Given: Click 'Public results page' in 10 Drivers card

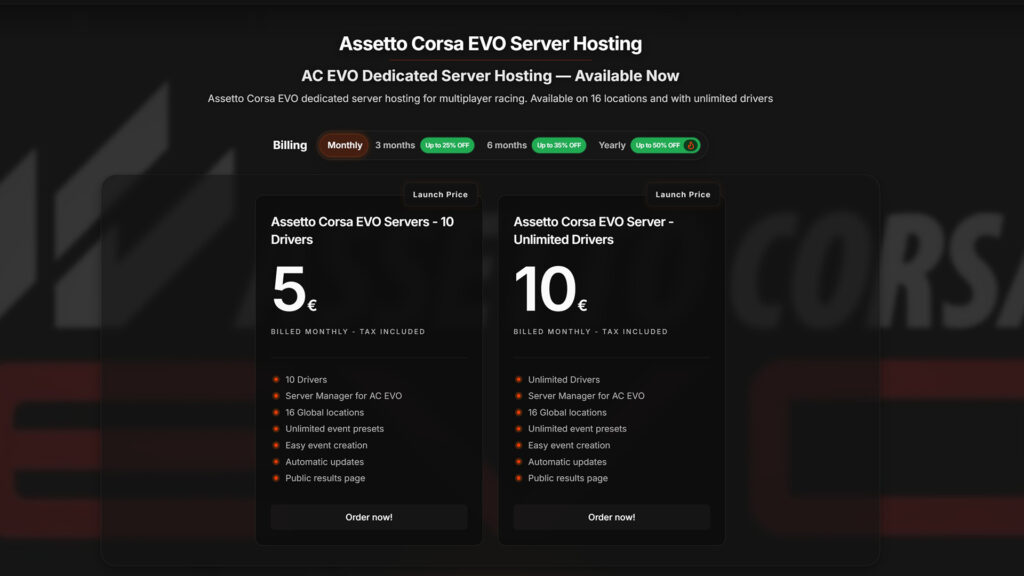Looking at the screenshot, I should point(325,478).
